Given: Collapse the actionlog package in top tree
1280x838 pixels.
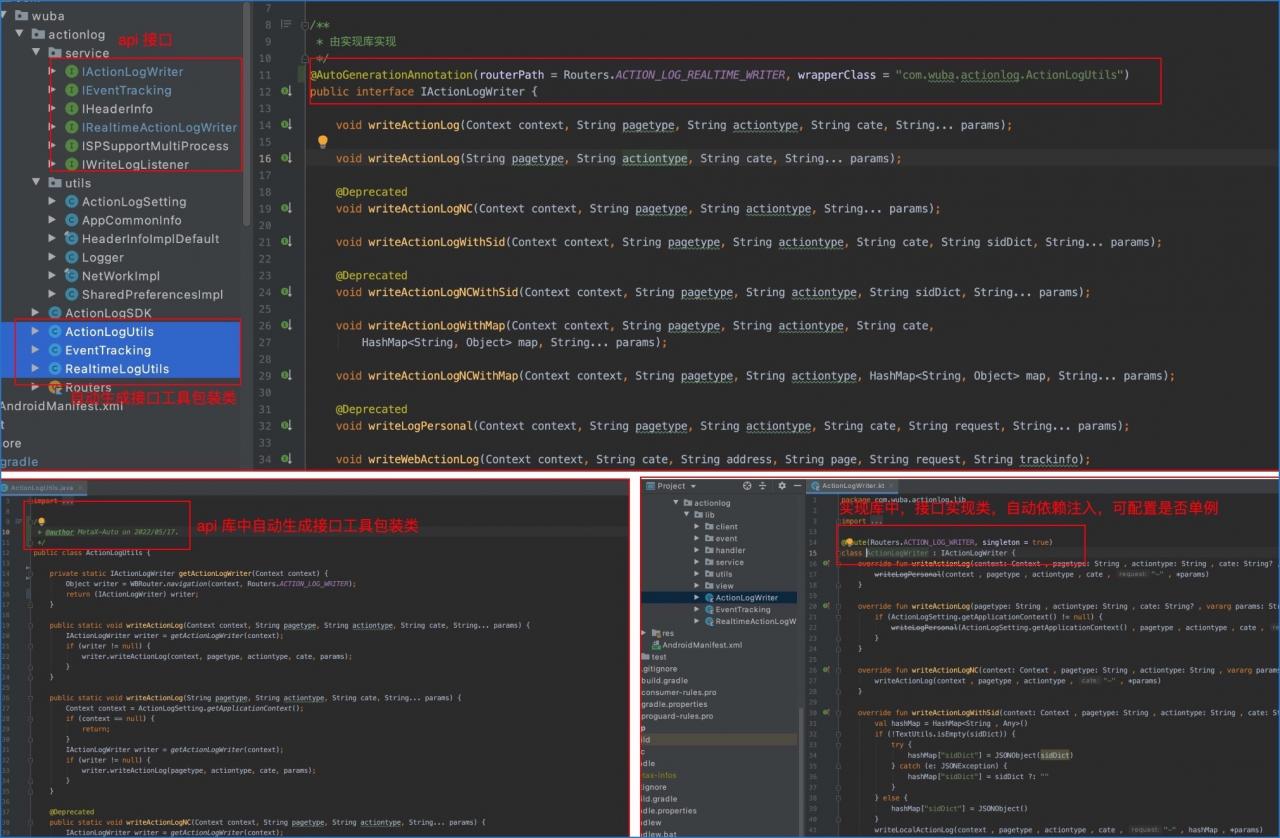Looking at the screenshot, I should pos(21,35).
